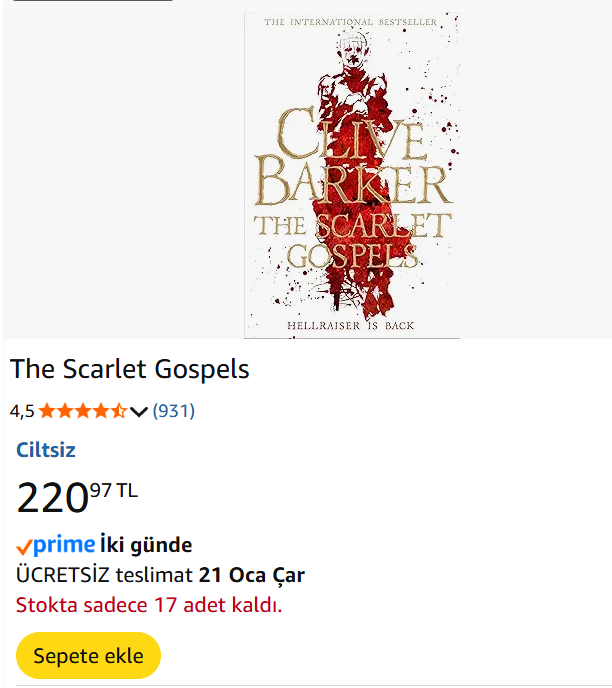
Task: Open The Scarlet Gospels title link
Action: click(x=130, y=369)
